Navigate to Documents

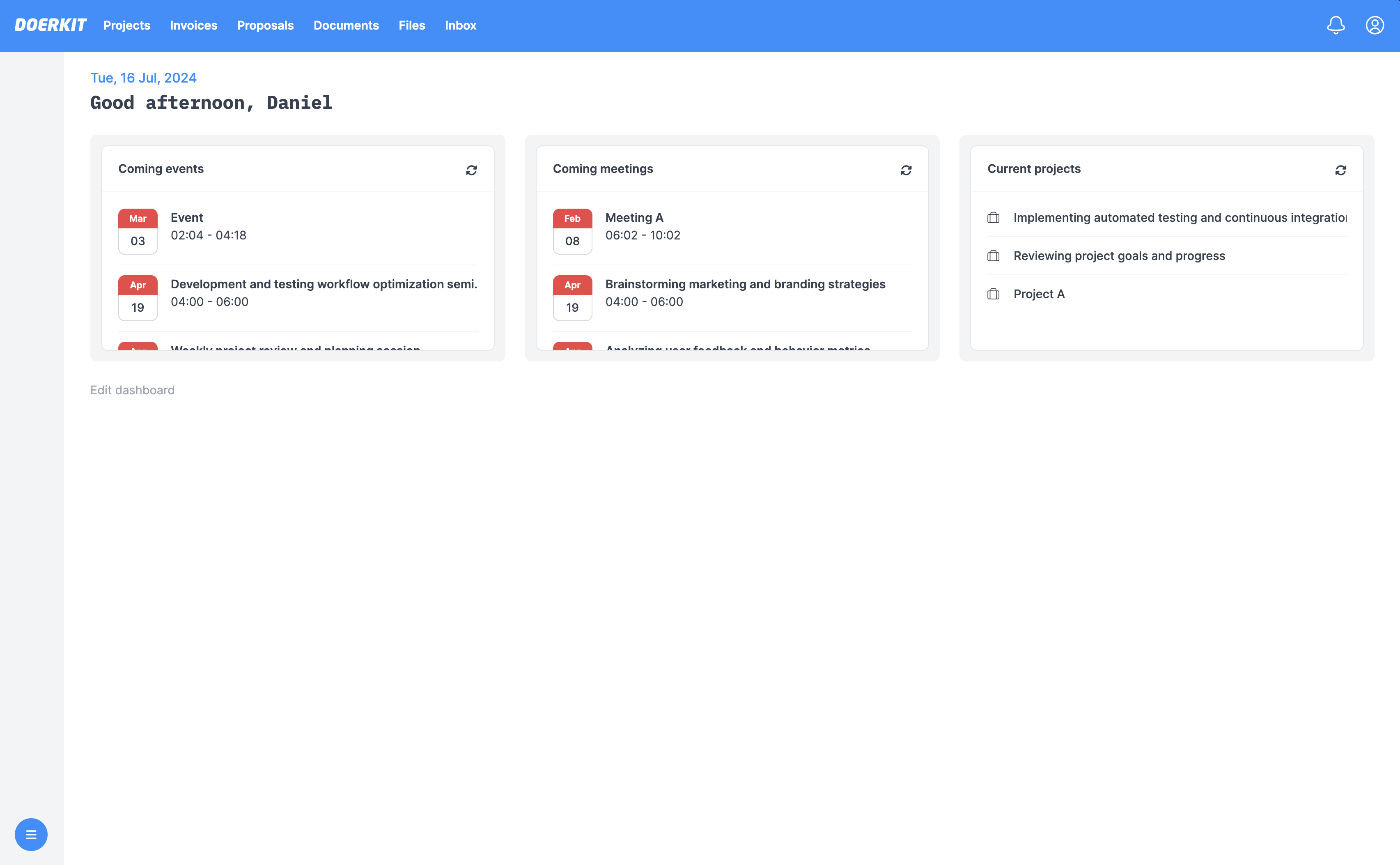point(346,25)
